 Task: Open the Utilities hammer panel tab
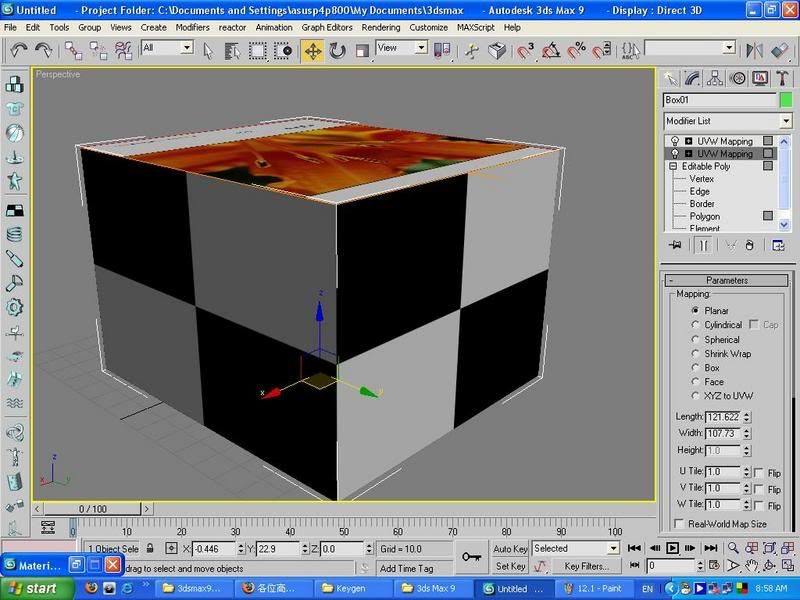click(782, 79)
